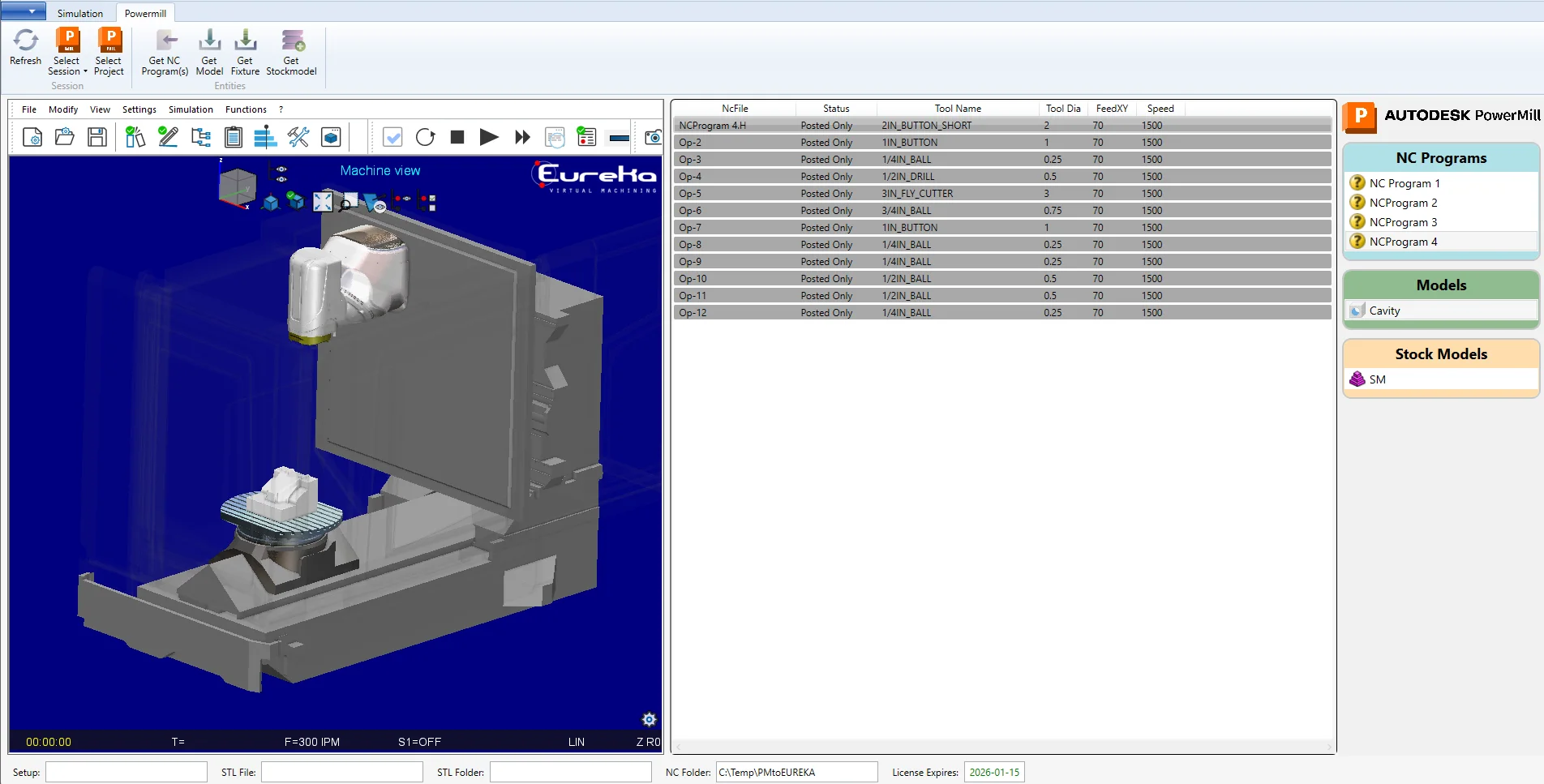1544x784 pixels.
Task: Click the fit-to-view arrows icon
Action: 323,201
